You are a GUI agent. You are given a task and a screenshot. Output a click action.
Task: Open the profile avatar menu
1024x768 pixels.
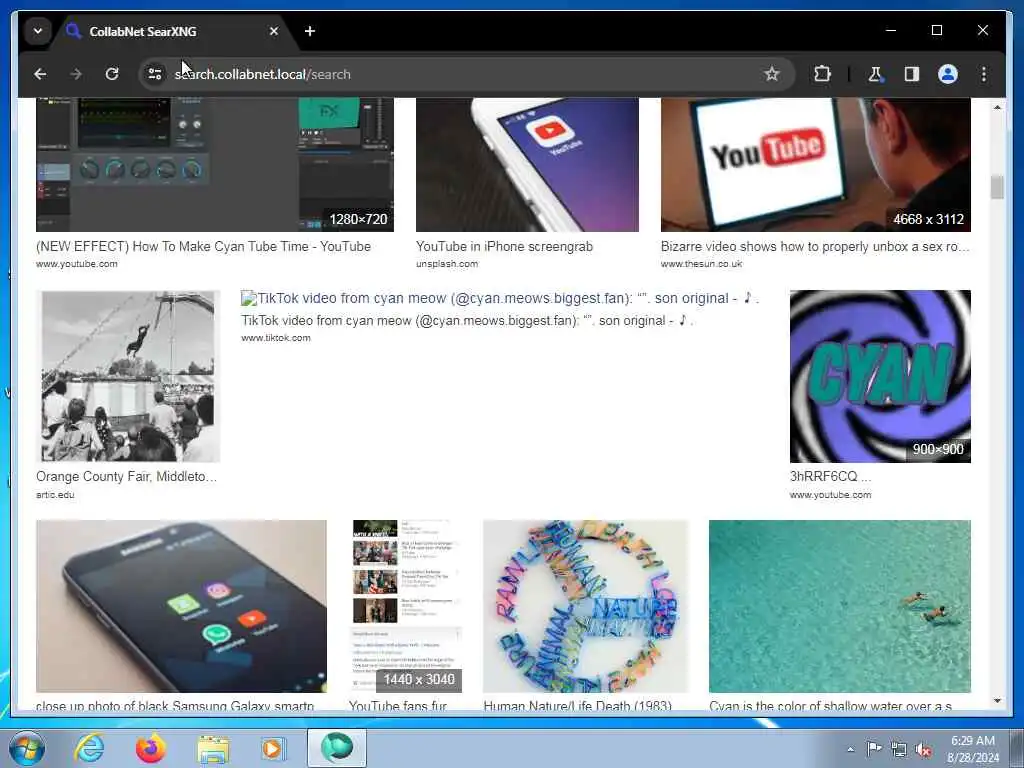[x=948, y=74]
